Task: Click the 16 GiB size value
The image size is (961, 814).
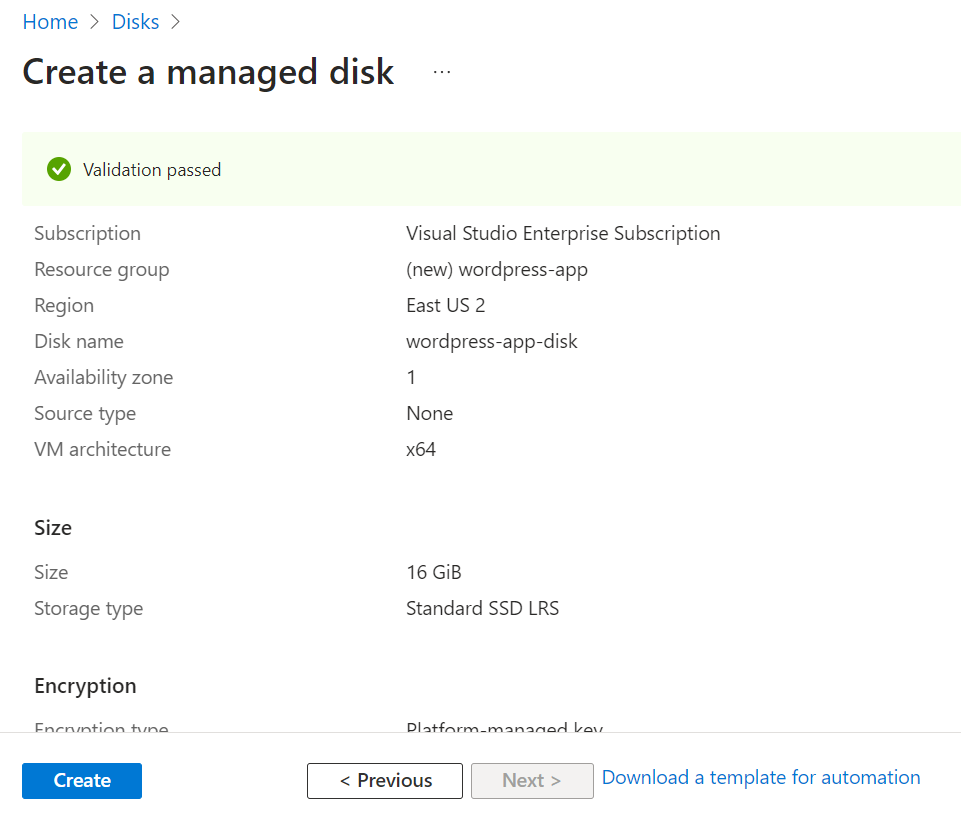Action: point(433,572)
